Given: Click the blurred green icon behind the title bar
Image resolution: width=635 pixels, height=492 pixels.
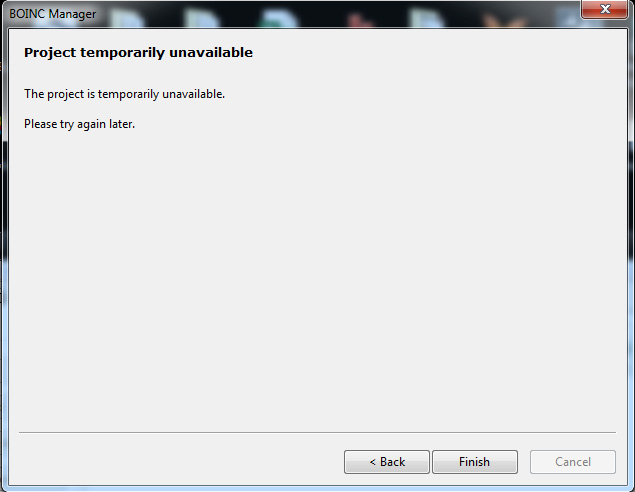Looking at the screenshot, I should (x=279, y=18).
